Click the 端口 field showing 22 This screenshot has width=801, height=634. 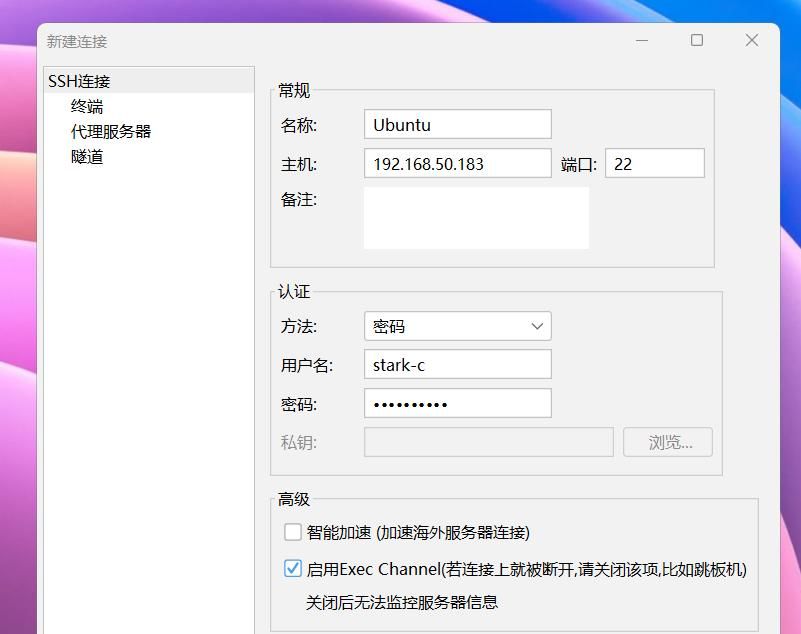655,163
